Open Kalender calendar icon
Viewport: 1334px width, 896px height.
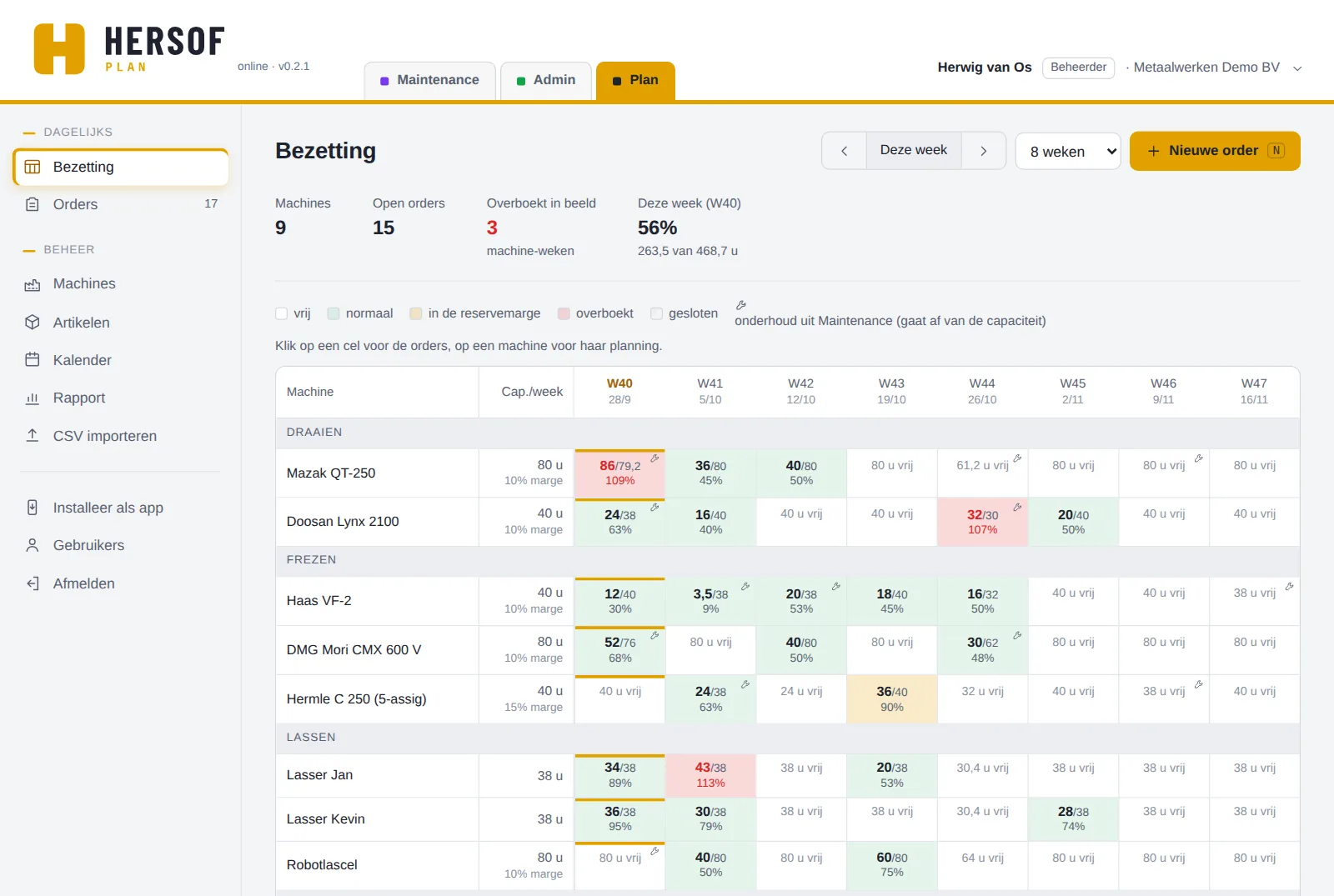tap(33, 360)
